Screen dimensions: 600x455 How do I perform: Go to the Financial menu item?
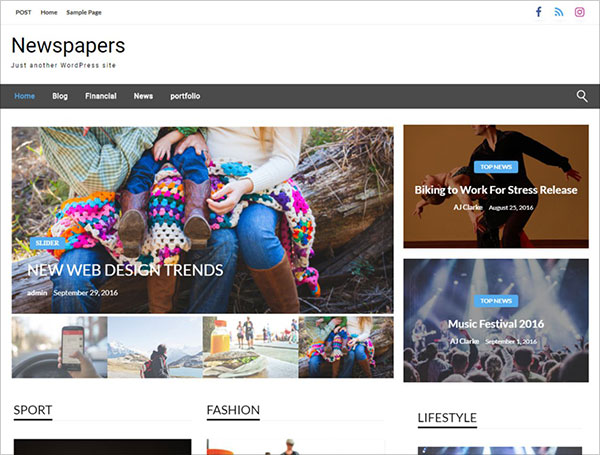click(x=101, y=96)
